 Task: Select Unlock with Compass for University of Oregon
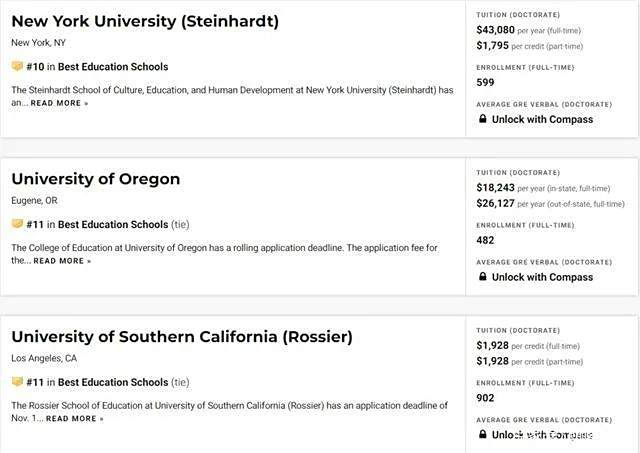(542, 277)
